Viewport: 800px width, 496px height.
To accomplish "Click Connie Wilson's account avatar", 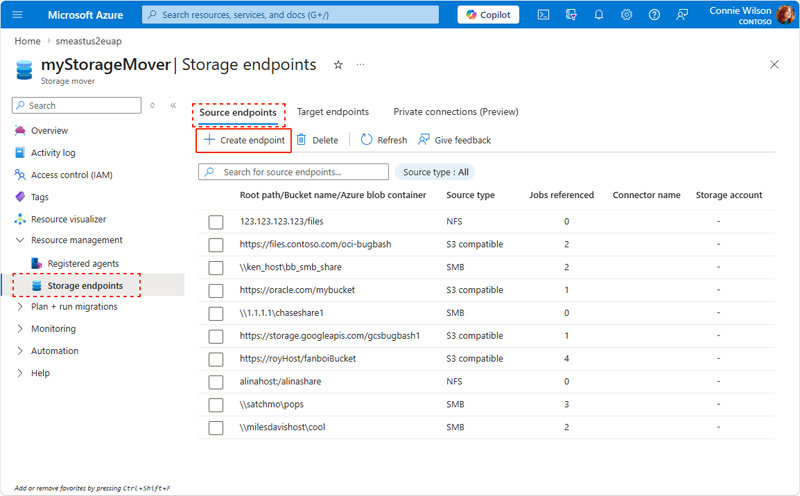I will point(785,15).
